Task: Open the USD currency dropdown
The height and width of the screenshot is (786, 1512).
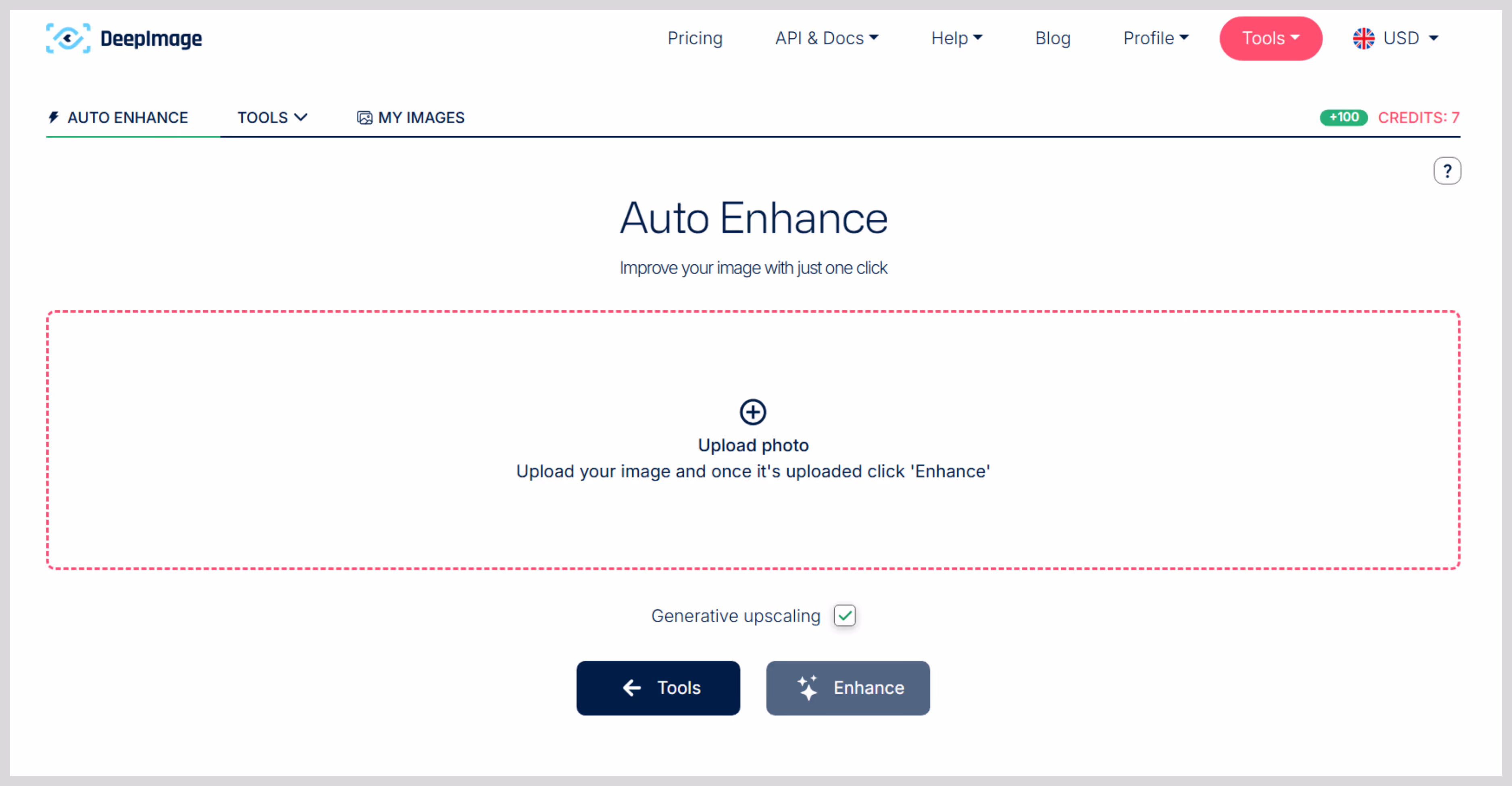Action: point(1410,38)
